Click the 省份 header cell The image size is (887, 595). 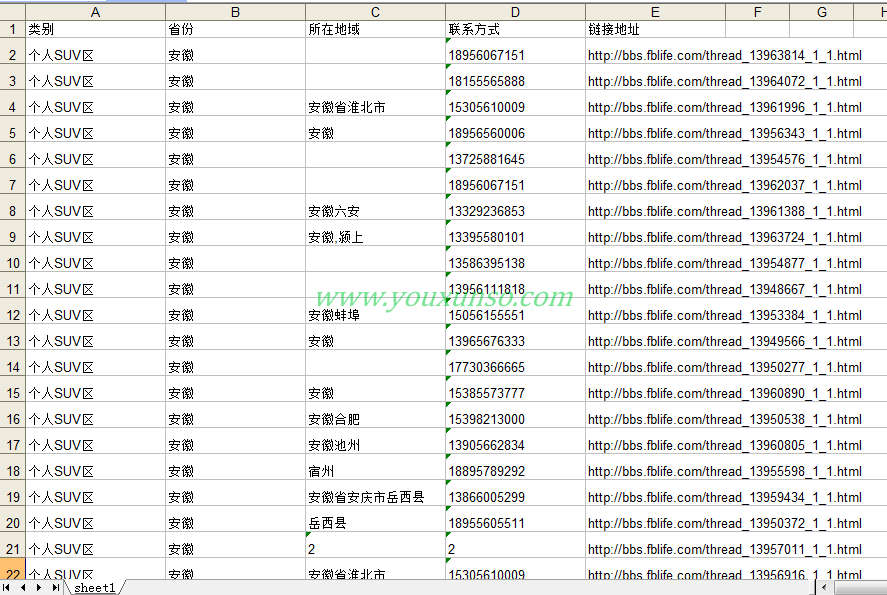235,30
